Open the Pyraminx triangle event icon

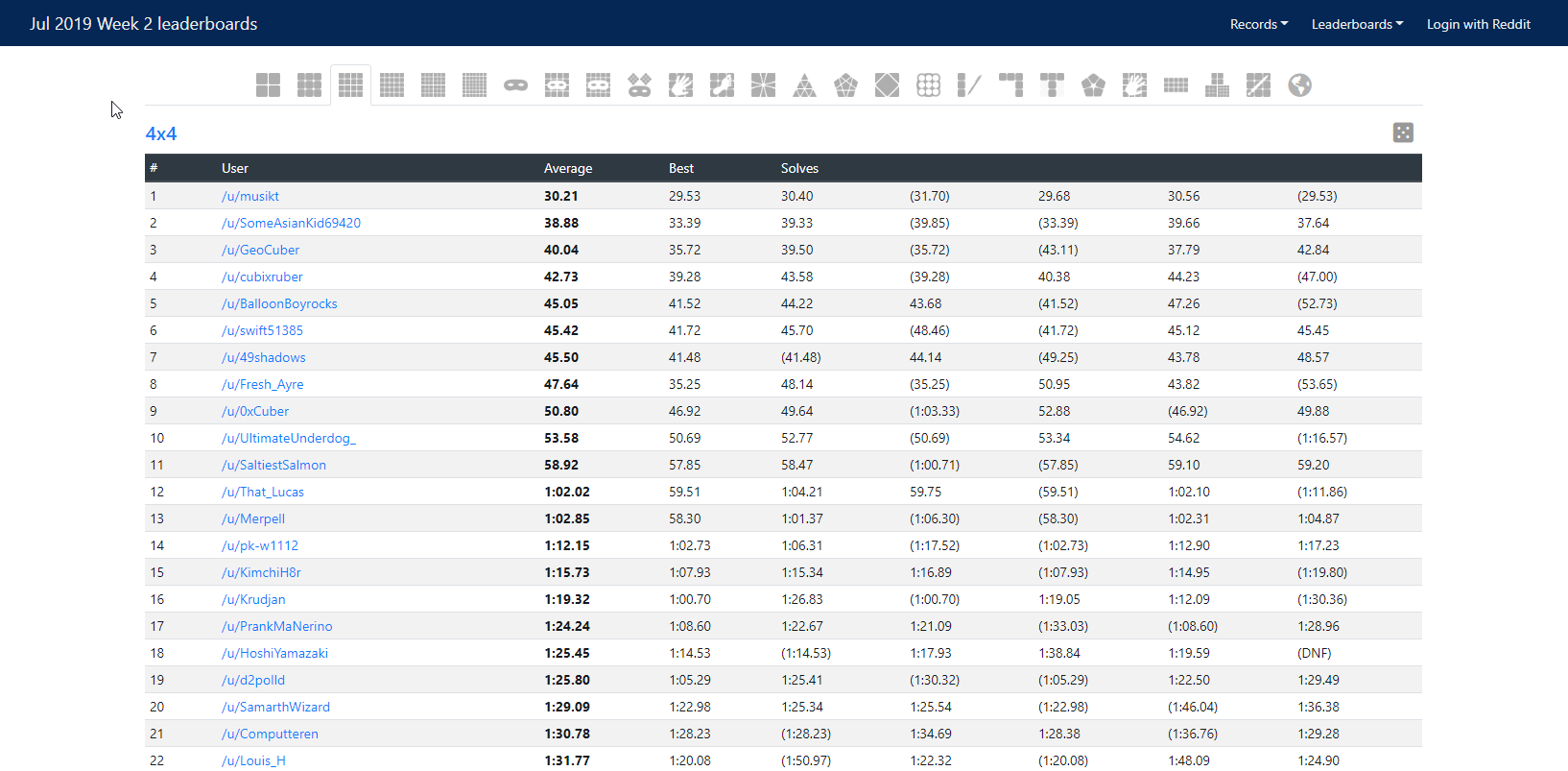tap(805, 85)
